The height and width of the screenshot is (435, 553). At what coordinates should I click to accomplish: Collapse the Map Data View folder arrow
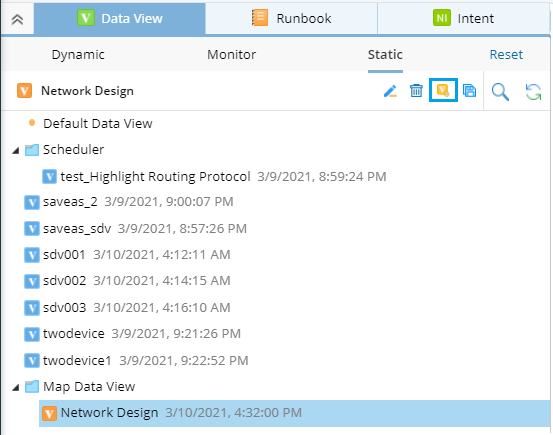tap(16, 388)
